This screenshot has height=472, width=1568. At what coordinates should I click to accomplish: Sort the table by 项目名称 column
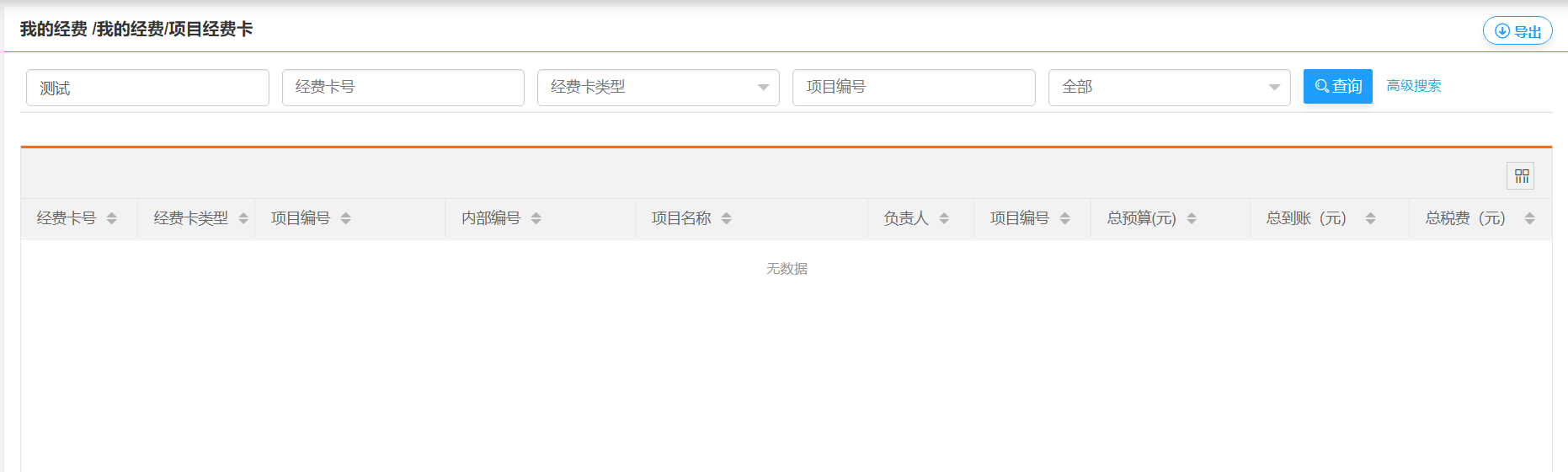coord(726,218)
